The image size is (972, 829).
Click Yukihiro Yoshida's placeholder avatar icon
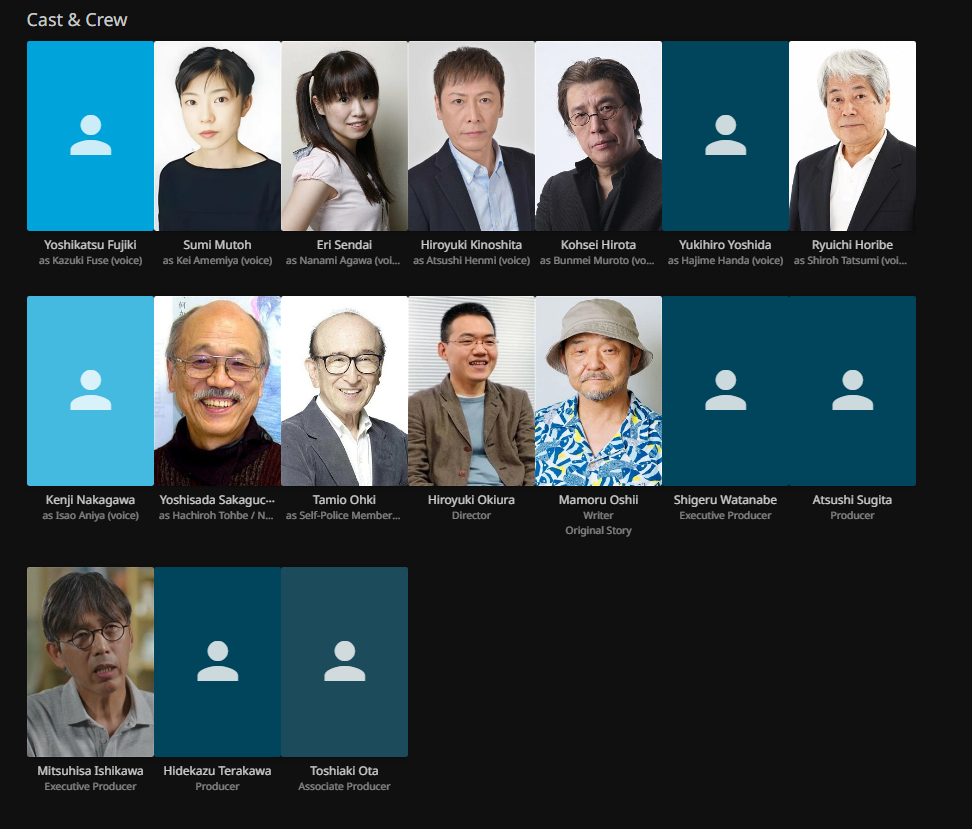tap(725, 136)
